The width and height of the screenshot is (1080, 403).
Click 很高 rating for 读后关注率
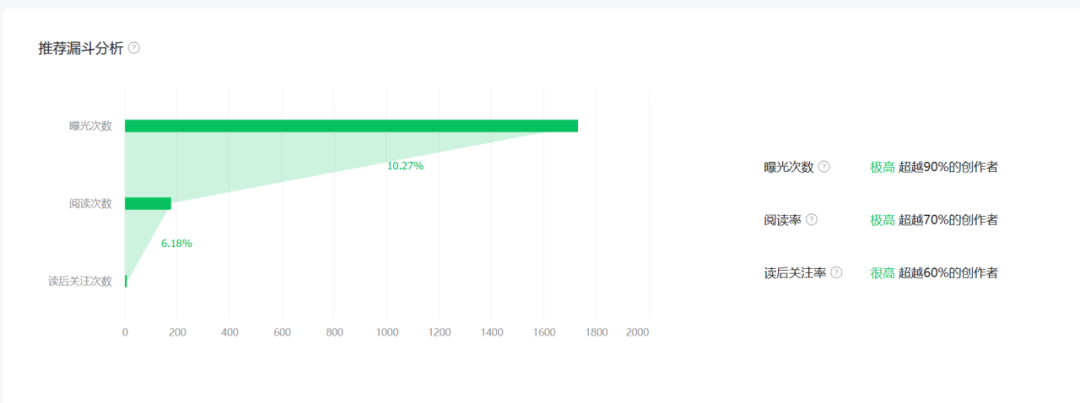point(882,273)
